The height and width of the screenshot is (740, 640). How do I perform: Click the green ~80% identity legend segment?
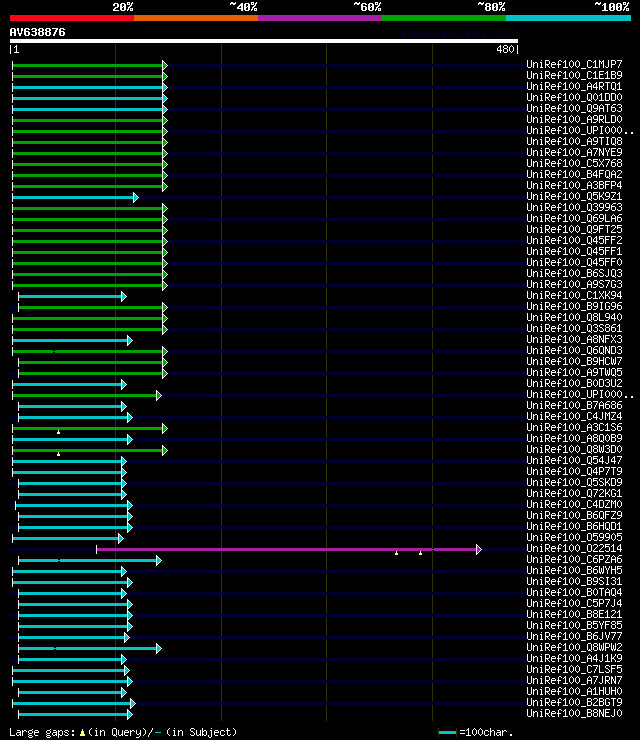[x=444, y=18]
